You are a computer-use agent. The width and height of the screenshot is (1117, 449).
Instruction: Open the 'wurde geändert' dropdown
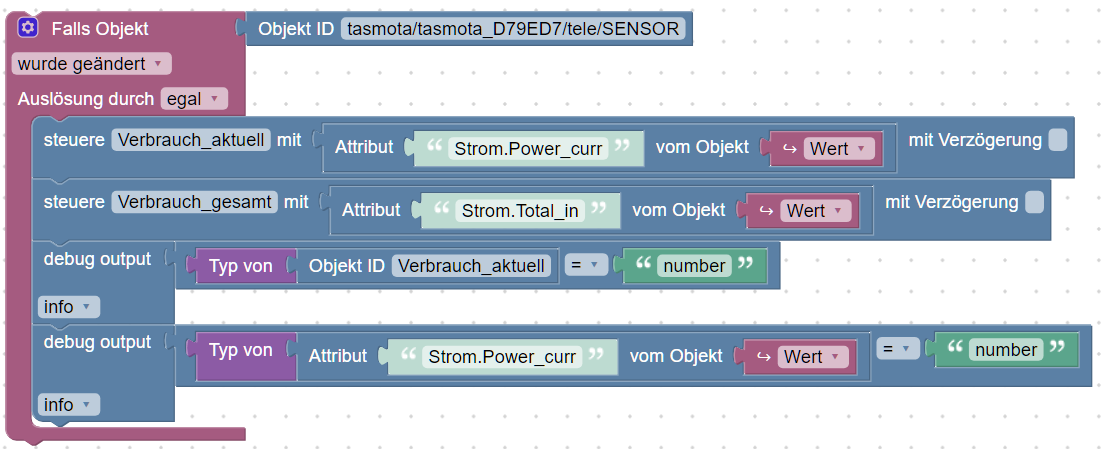92,64
